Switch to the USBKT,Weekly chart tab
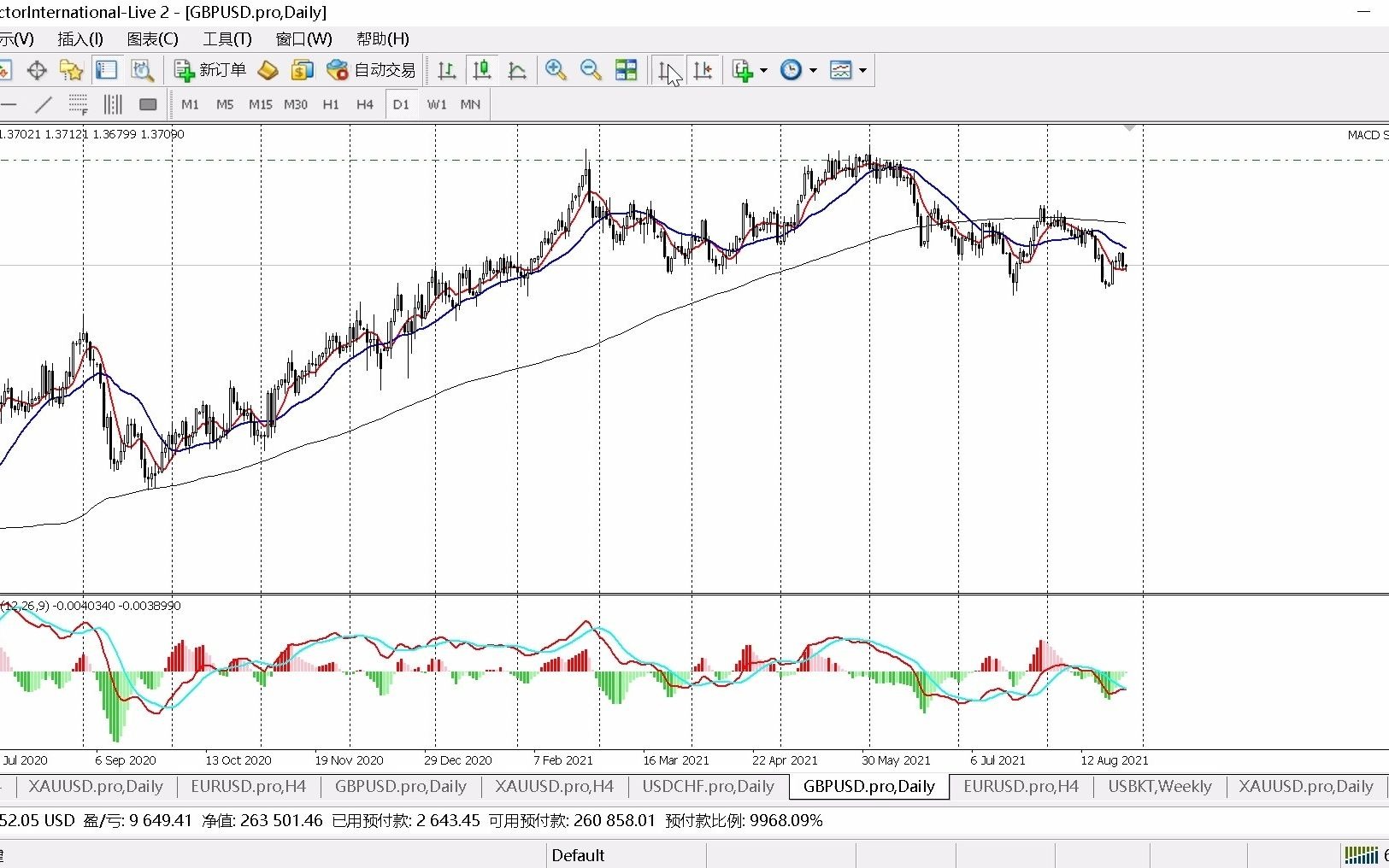The height and width of the screenshot is (868, 1389). tap(1160, 786)
